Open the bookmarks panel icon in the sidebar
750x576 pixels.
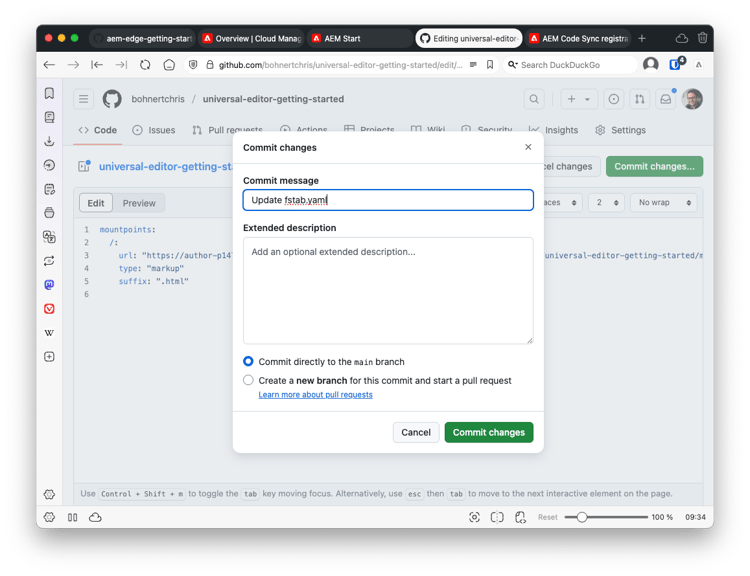[49, 93]
